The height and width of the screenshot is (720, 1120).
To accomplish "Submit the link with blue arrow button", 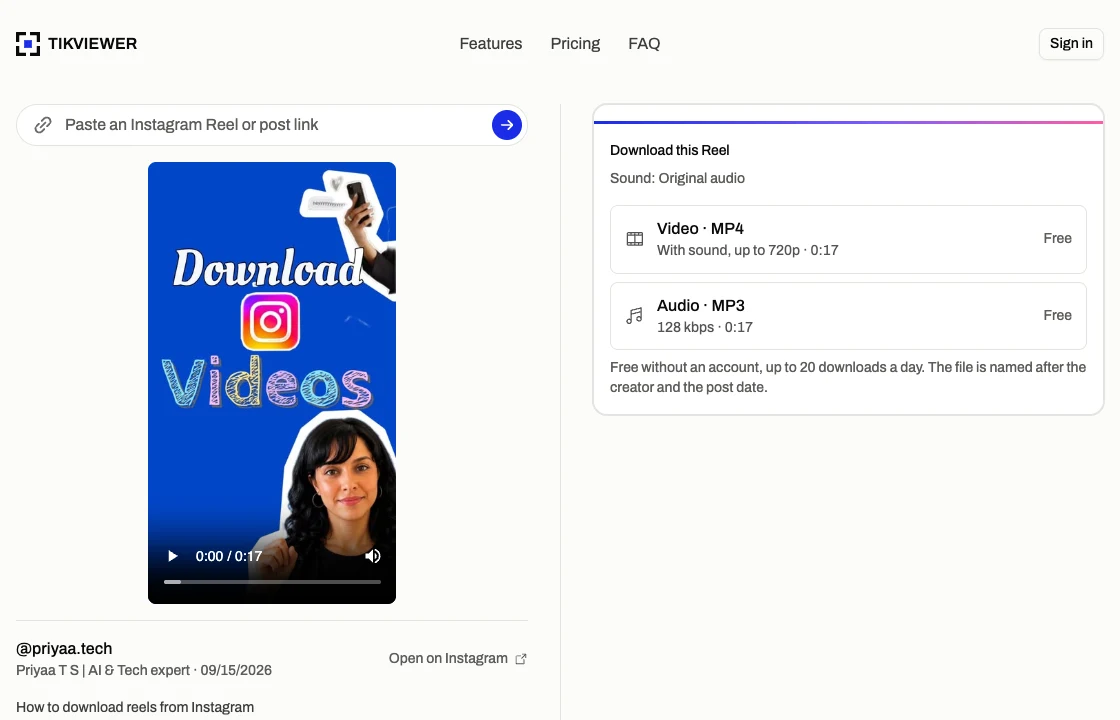I will [x=506, y=125].
